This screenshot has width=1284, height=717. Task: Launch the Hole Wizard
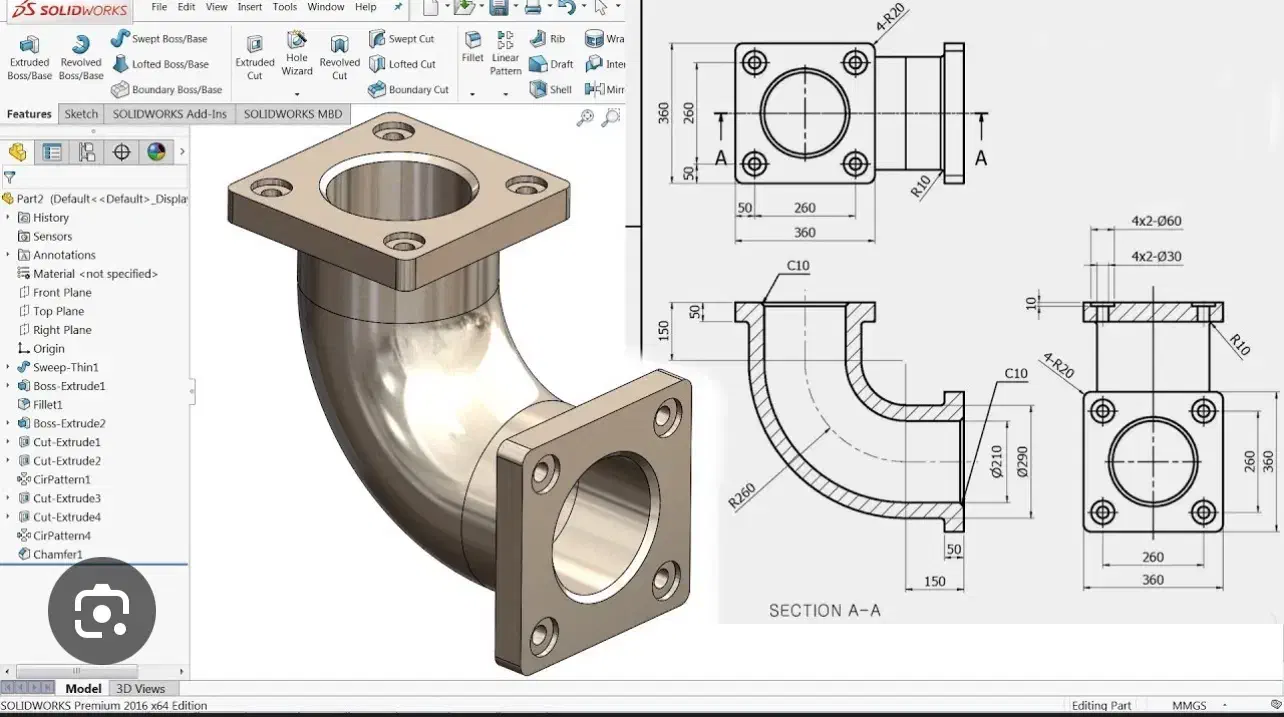coord(297,54)
